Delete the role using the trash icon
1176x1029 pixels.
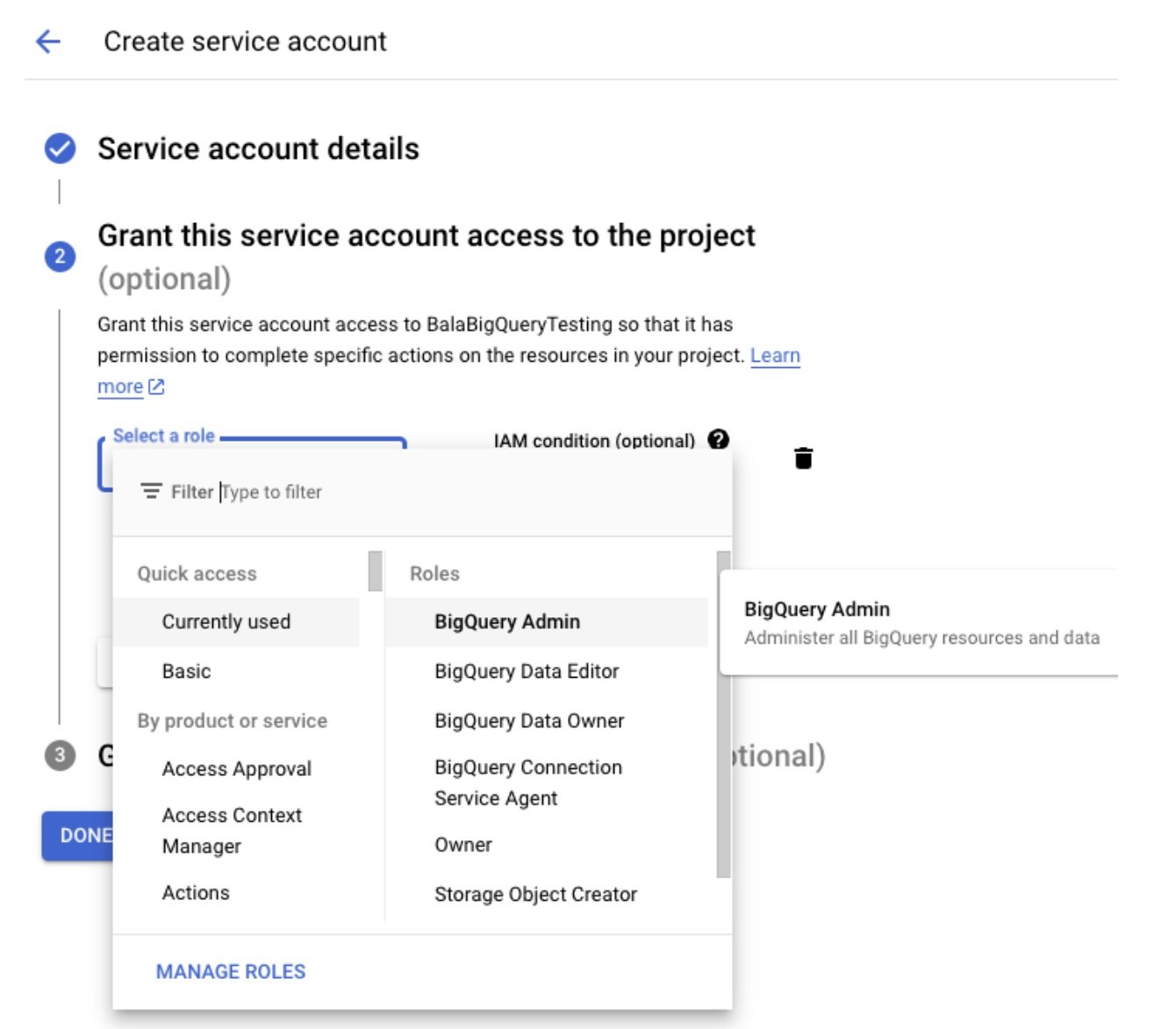click(803, 457)
